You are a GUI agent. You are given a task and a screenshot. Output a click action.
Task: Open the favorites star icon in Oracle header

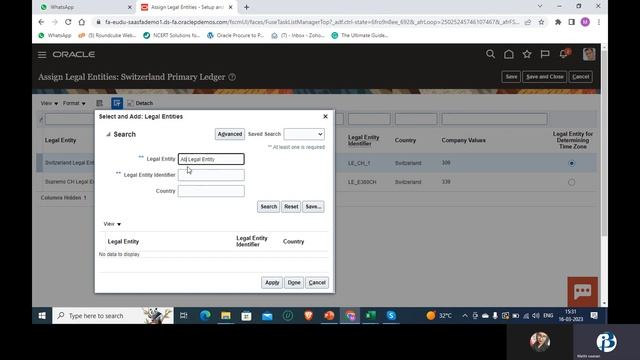[527, 54]
